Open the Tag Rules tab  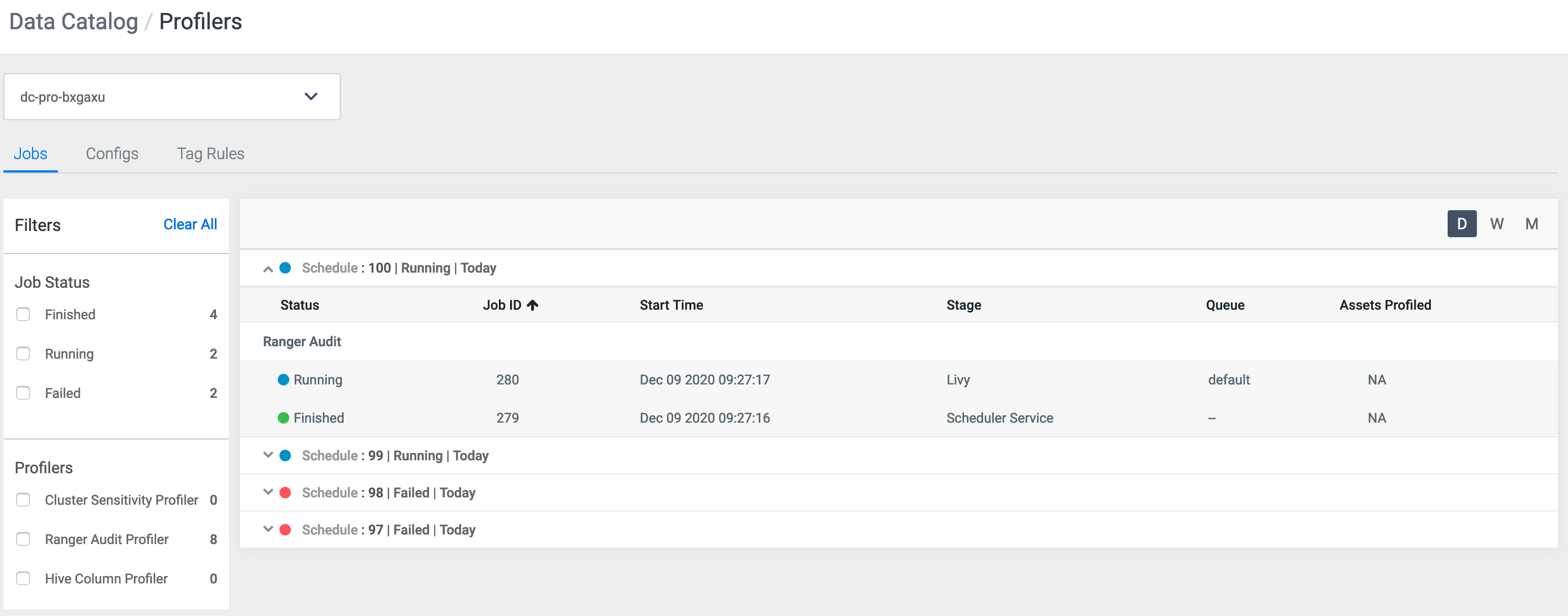tap(210, 154)
